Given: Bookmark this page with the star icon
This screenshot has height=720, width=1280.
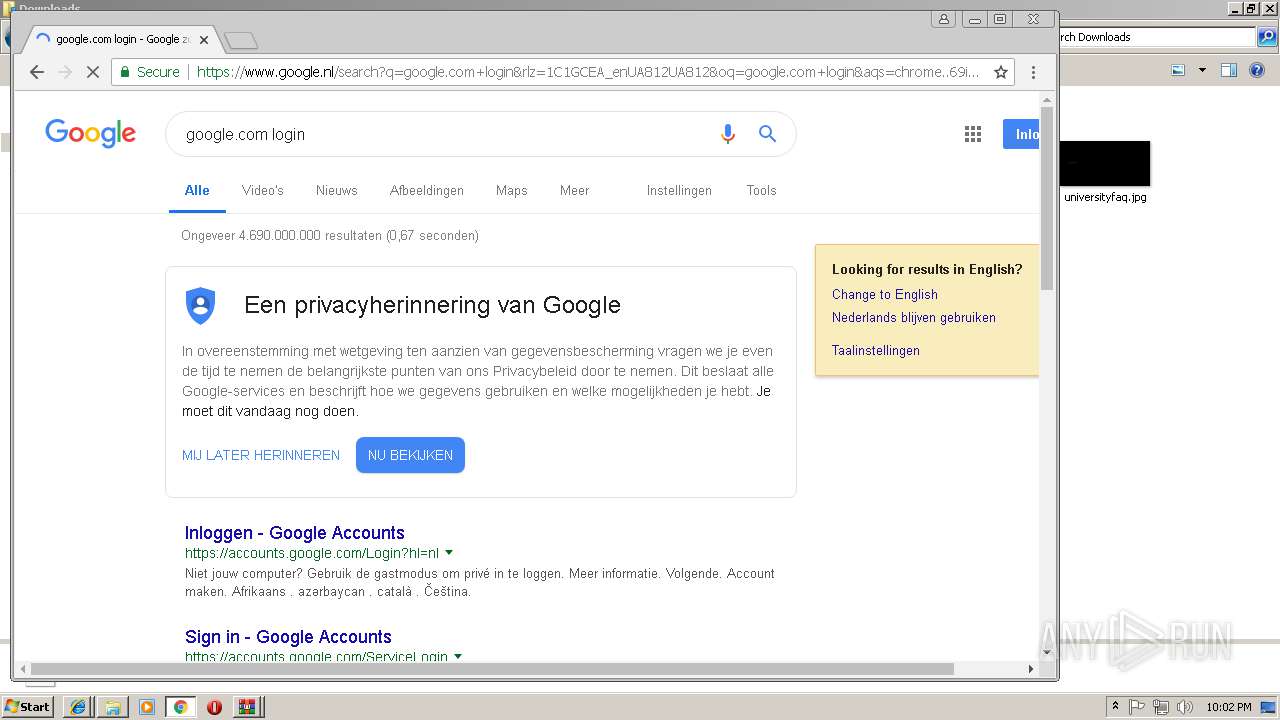Looking at the screenshot, I should [1000, 72].
